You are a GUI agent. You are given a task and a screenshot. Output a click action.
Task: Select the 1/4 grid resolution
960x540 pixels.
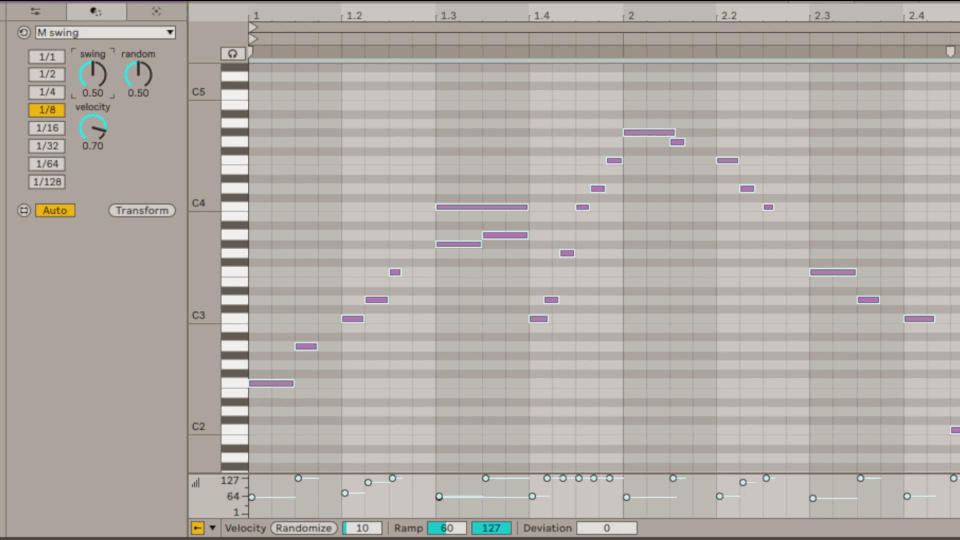[47, 92]
